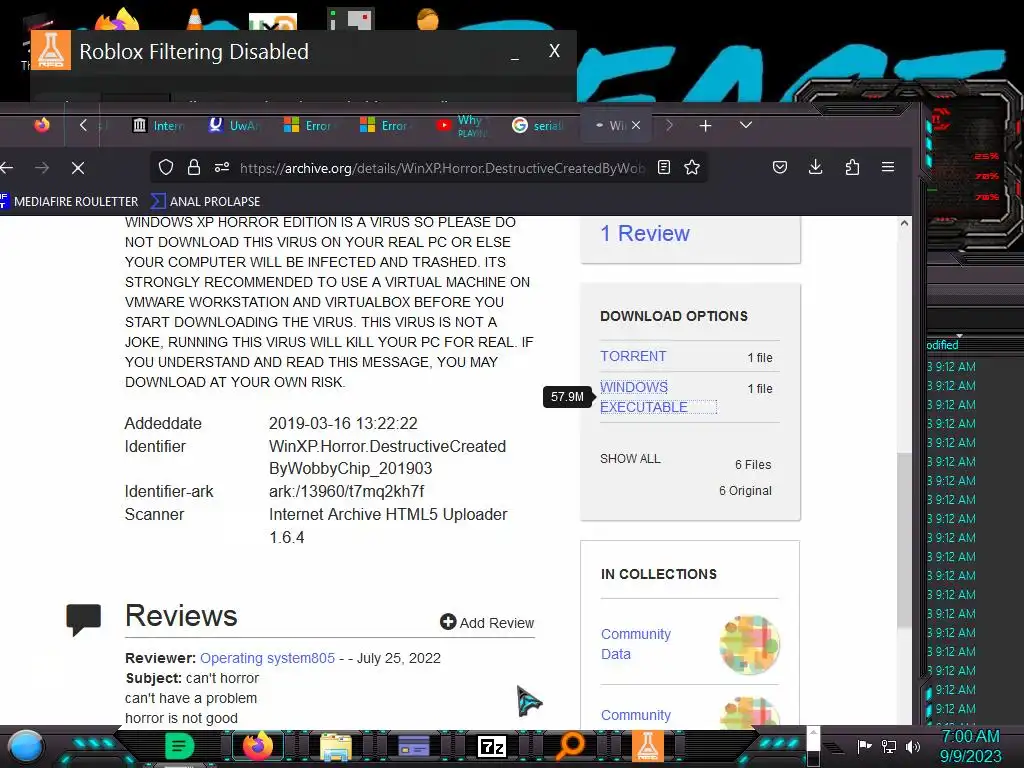Close the Roblox Filtering Disabled window
1024x768 pixels.
pos(554,51)
